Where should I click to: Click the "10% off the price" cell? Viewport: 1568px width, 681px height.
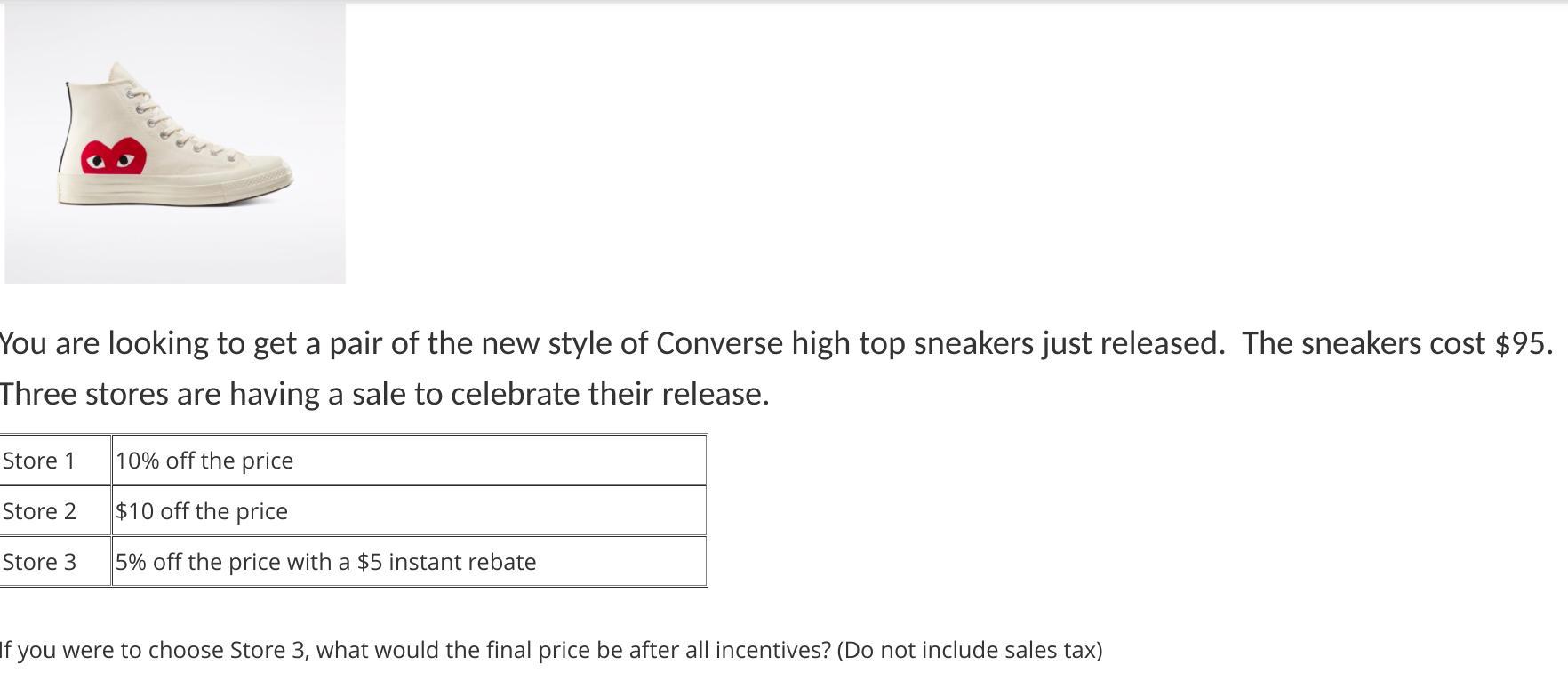click(204, 461)
